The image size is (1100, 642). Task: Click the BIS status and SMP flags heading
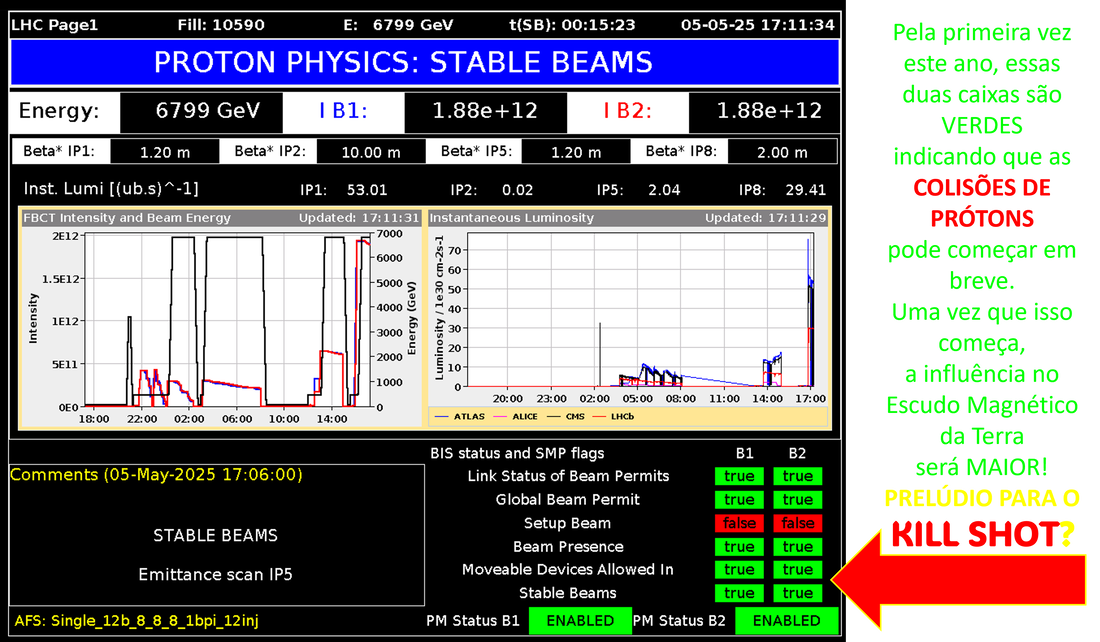(x=517, y=453)
